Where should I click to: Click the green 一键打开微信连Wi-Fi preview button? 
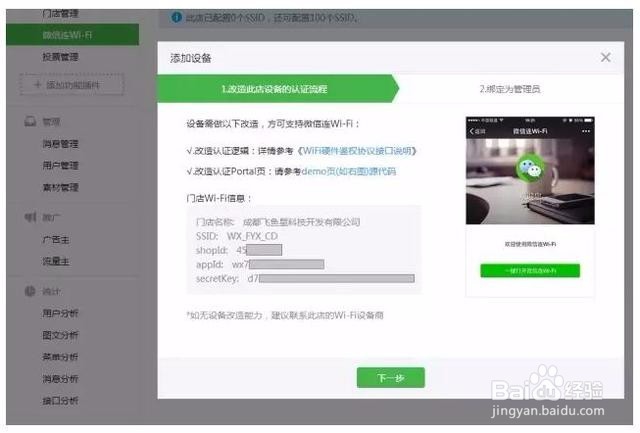(530, 271)
